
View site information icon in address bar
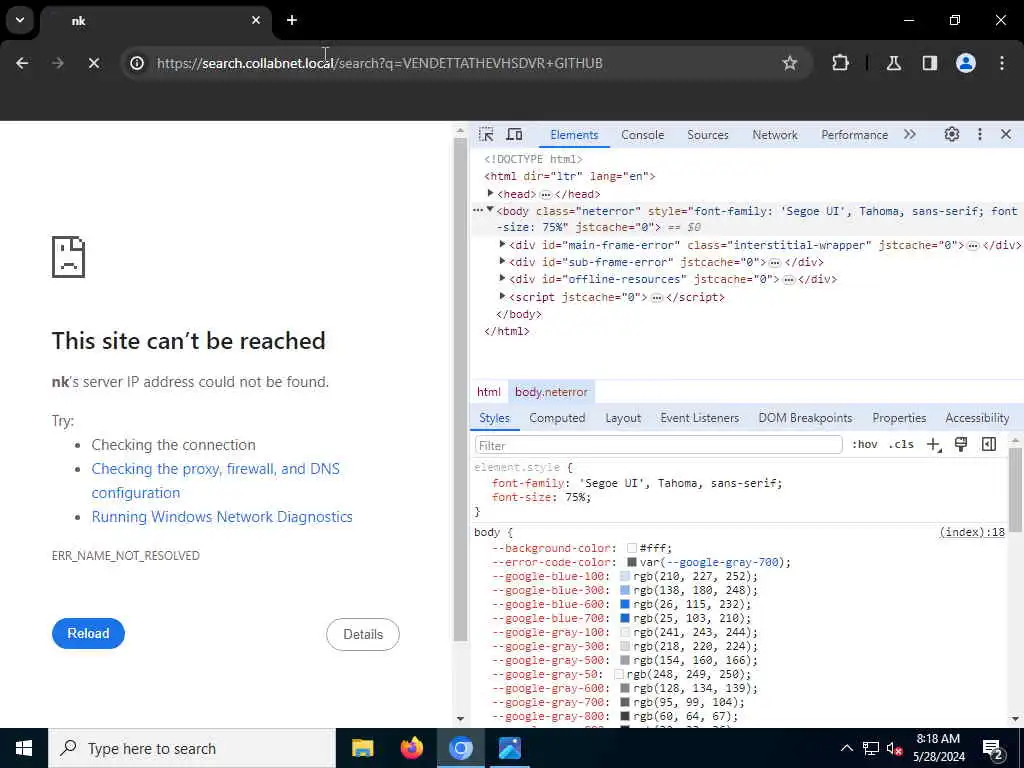[137, 63]
